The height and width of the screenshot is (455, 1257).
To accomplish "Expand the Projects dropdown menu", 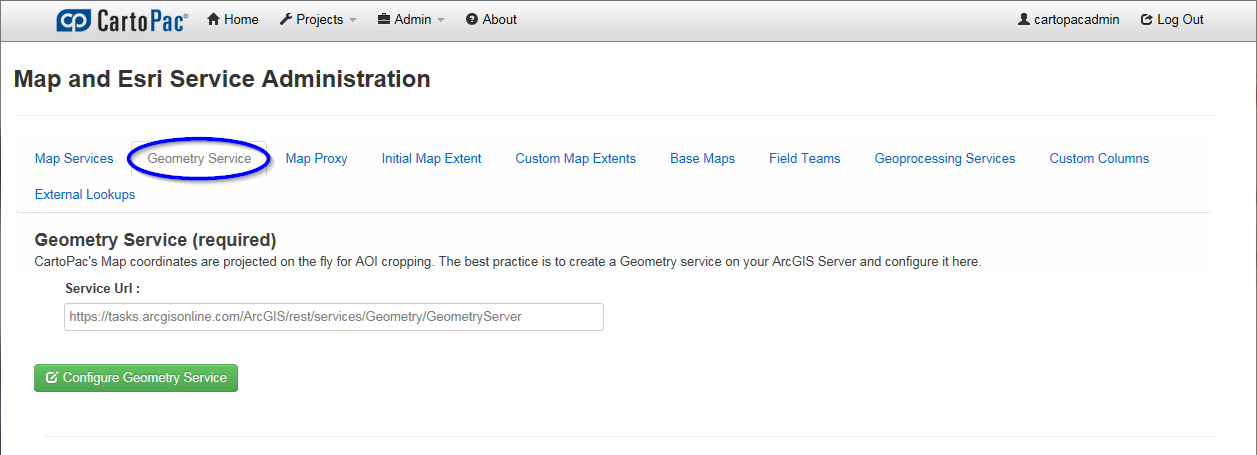I will pyautogui.click(x=318, y=19).
